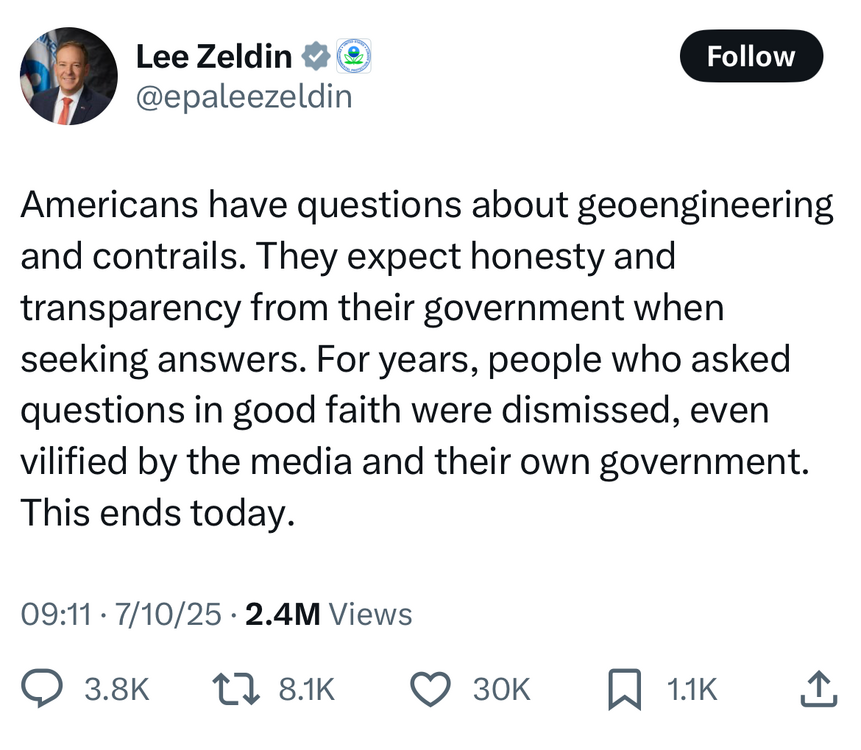Open the @epaleezeldin handle link
The image size is (861, 750).
(243, 97)
